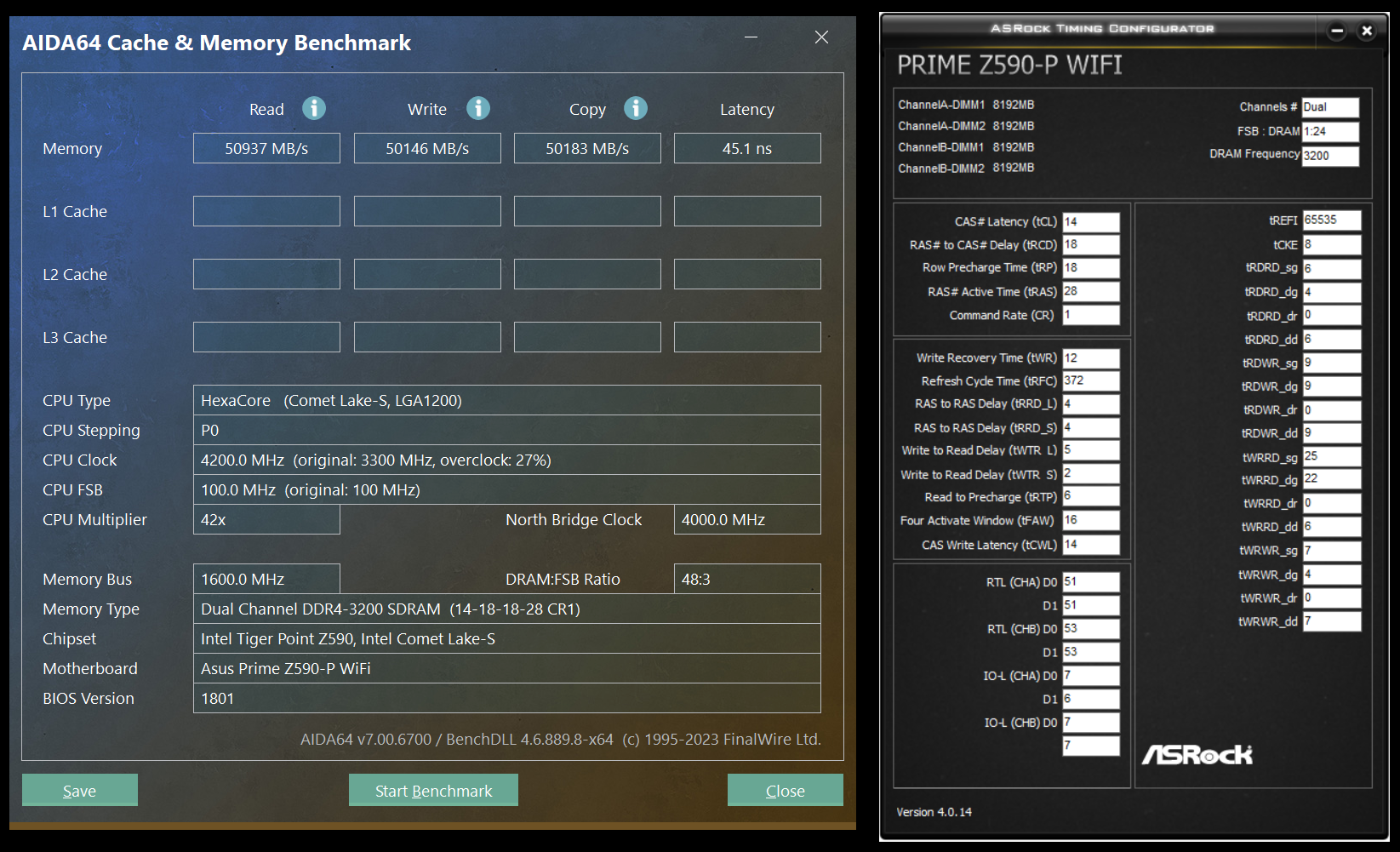
Task: Click the RAS# to CAS# Delay (tRCD) field
Action: (1091, 245)
